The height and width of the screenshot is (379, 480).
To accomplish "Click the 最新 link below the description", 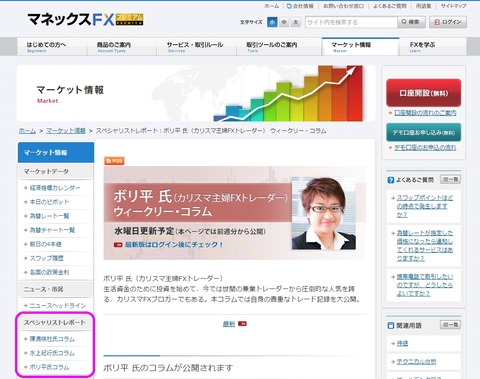I will 229,324.
